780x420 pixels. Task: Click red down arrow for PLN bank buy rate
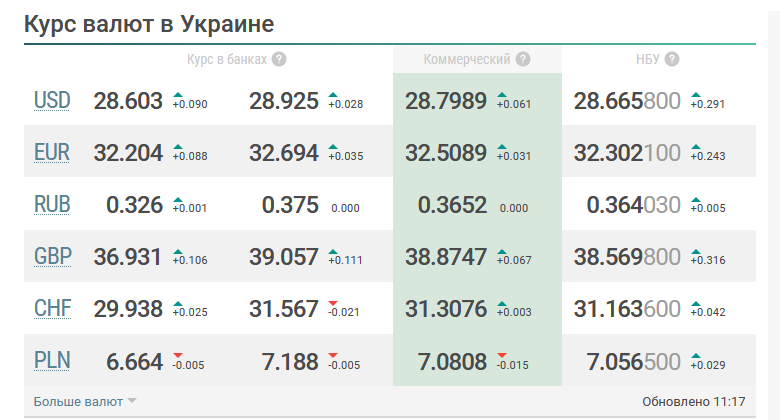178,356
